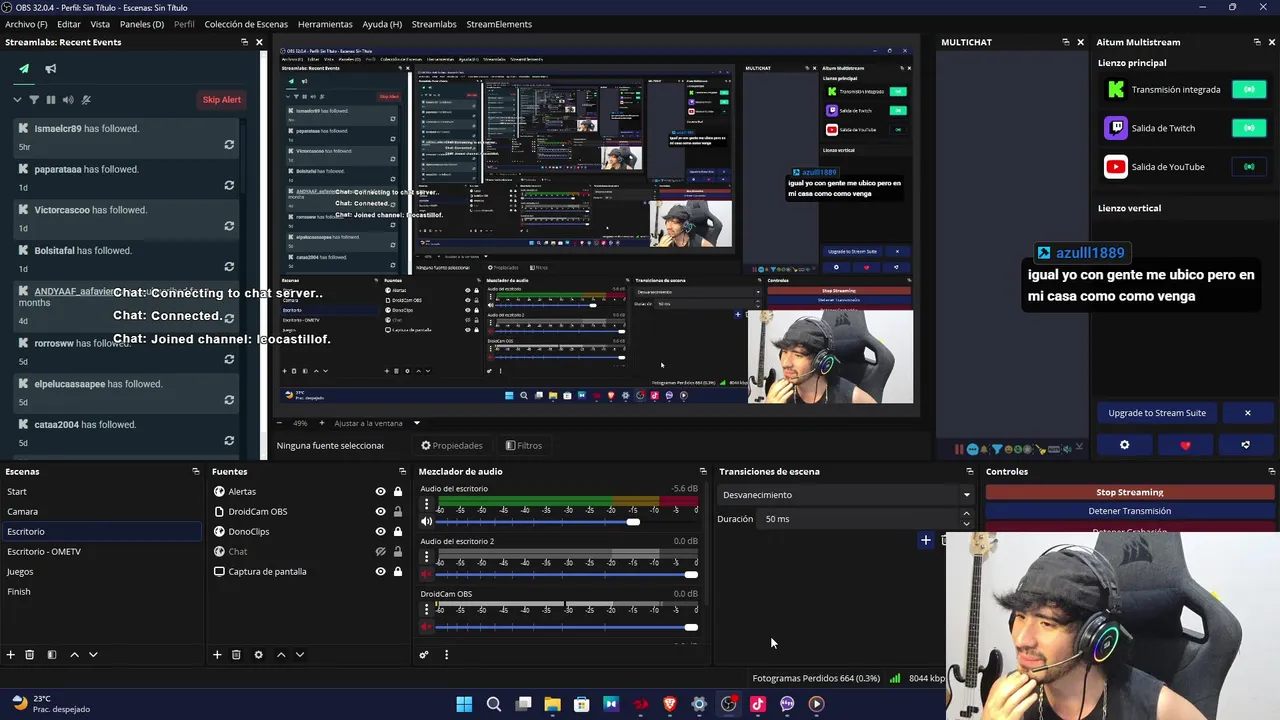Replay the paparataaa follow alert
This screenshot has width=1280, height=720.
tap(229, 186)
